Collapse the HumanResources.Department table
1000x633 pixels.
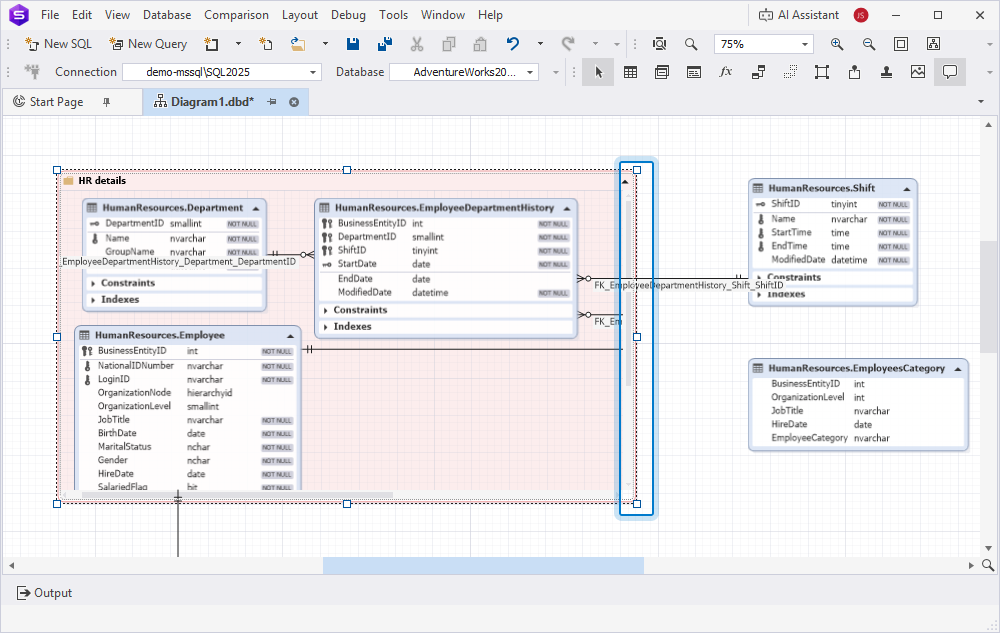pyautogui.click(x=256, y=208)
